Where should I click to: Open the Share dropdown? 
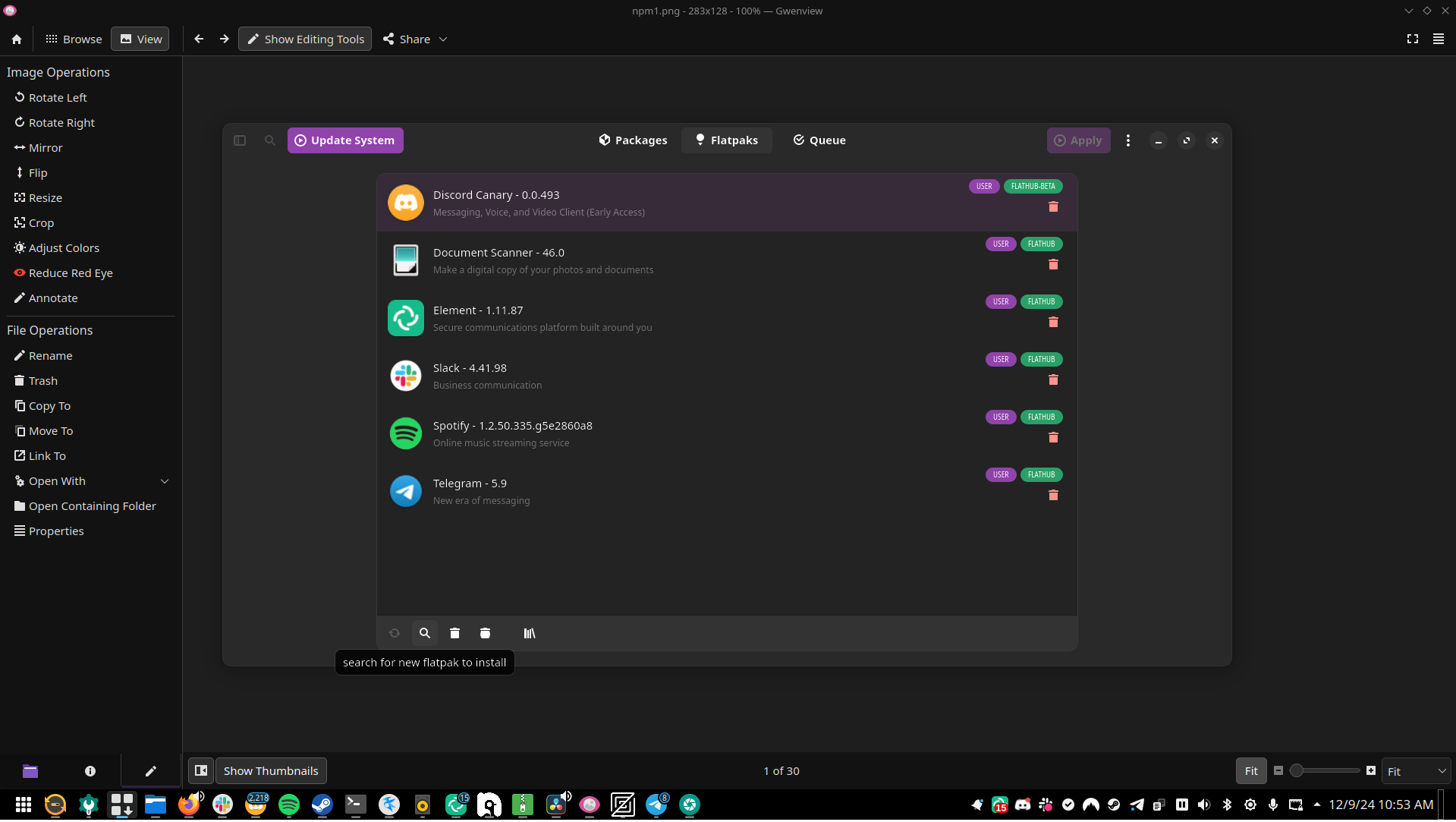pos(416,39)
